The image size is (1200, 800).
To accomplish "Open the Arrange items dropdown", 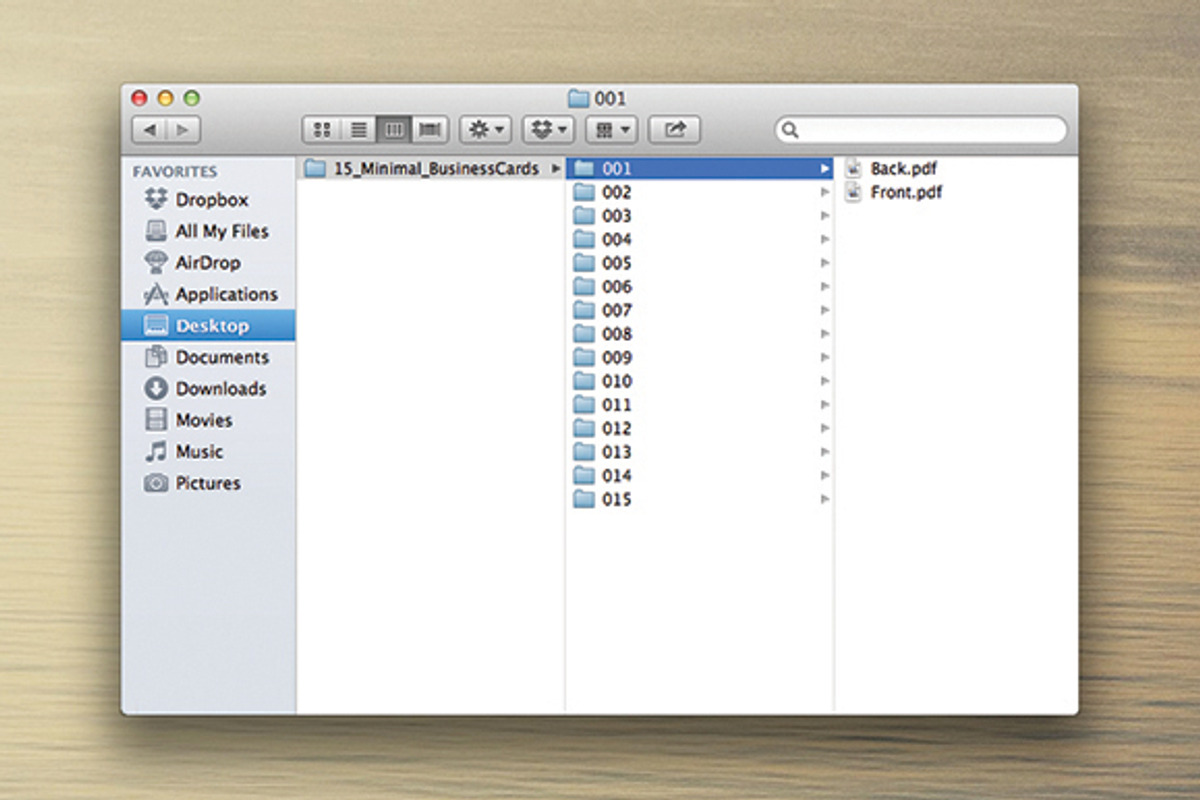I will [611, 130].
